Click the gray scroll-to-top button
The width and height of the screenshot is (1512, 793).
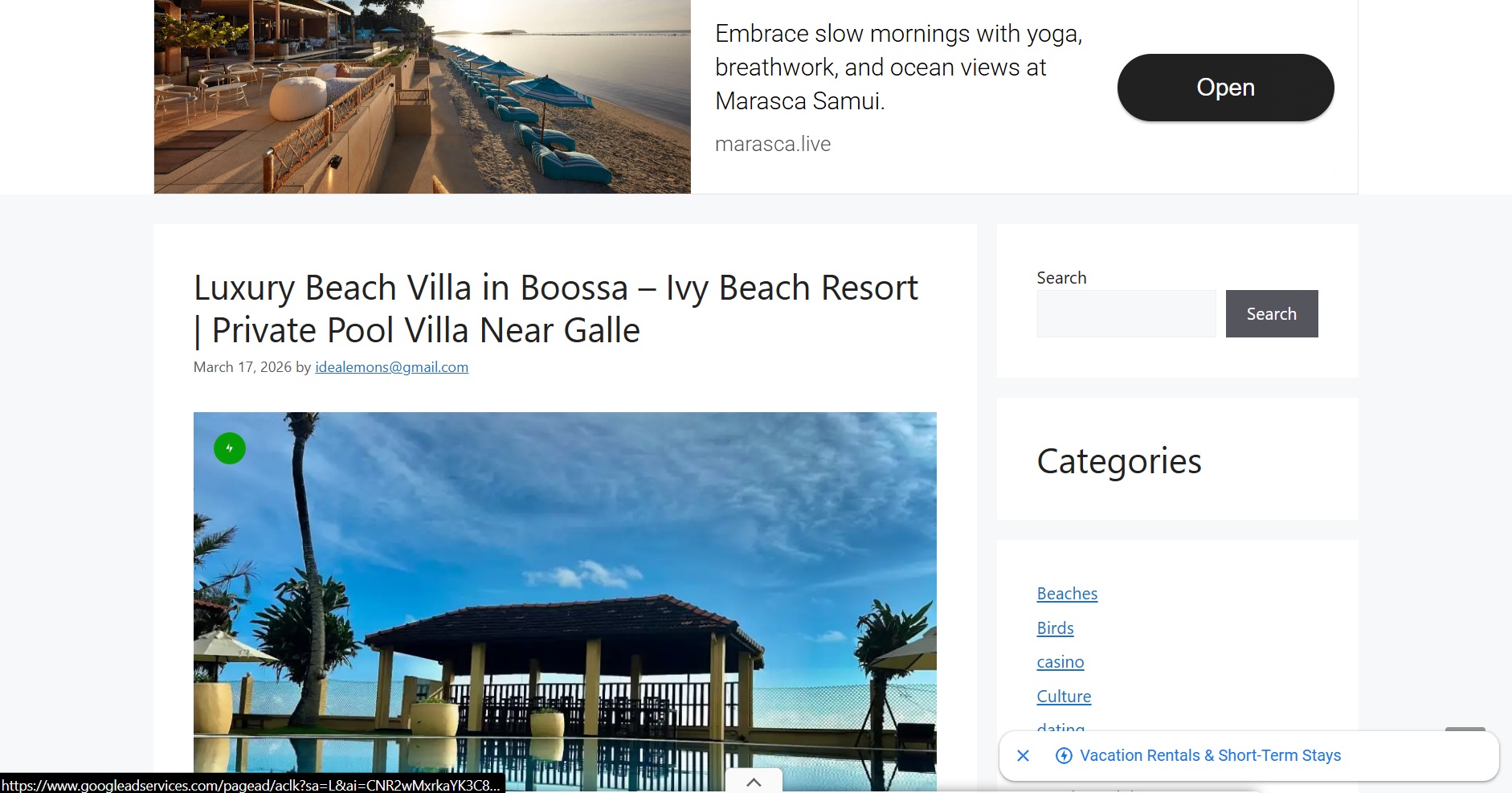click(x=1465, y=730)
